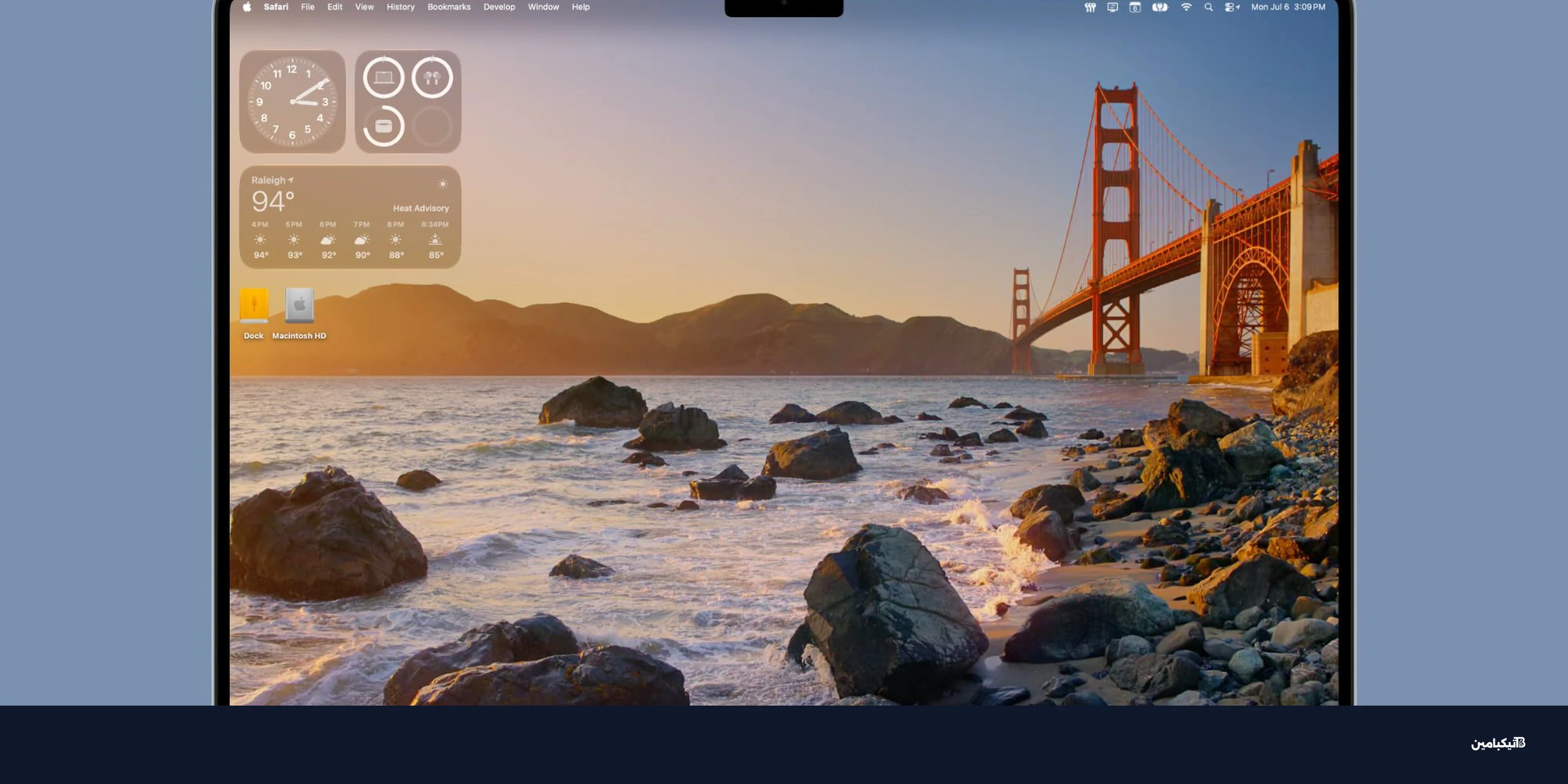
Task: Open the calendar menu bar icon
Action: pyautogui.click(x=1135, y=7)
